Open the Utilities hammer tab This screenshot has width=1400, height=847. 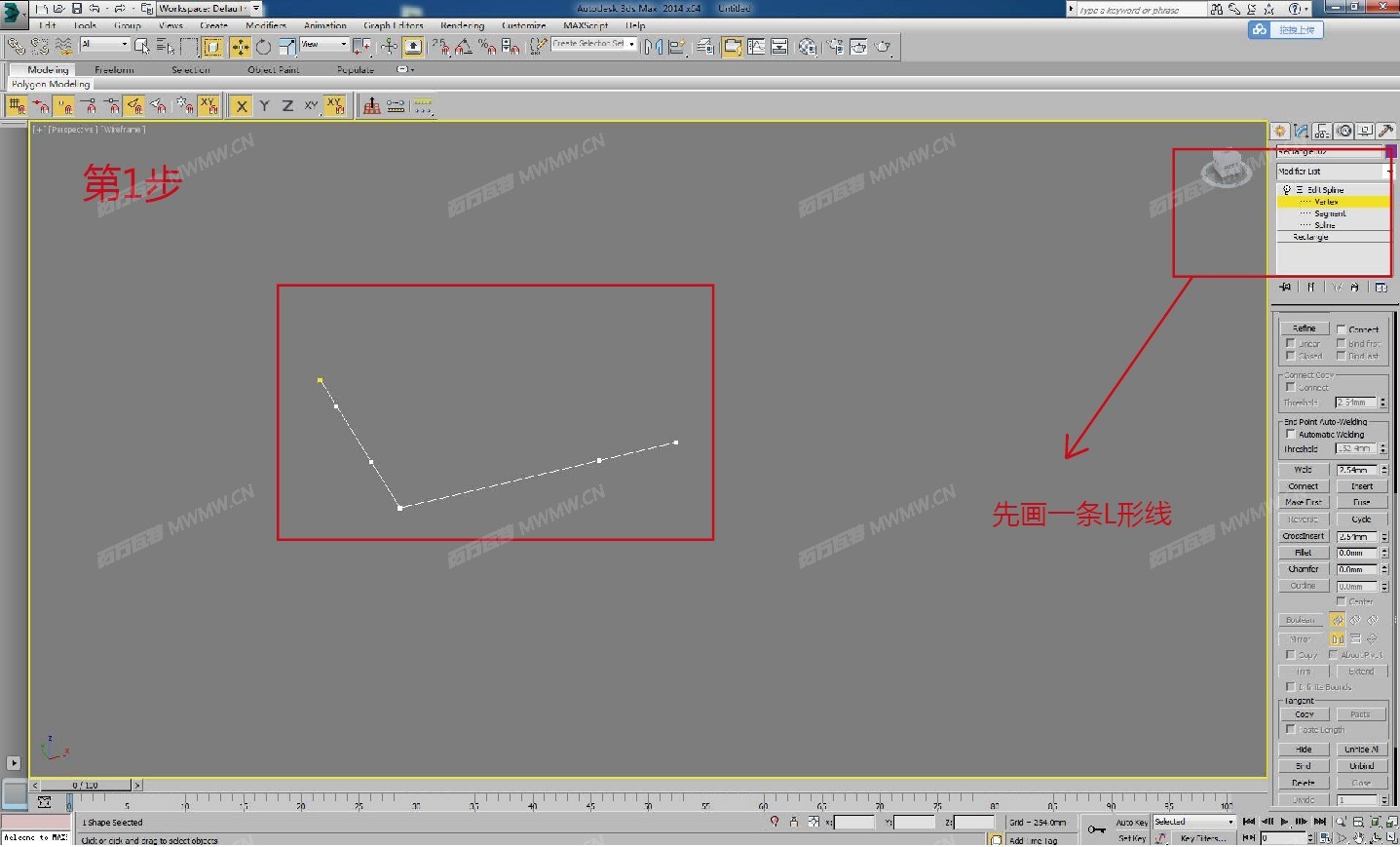1385,131
